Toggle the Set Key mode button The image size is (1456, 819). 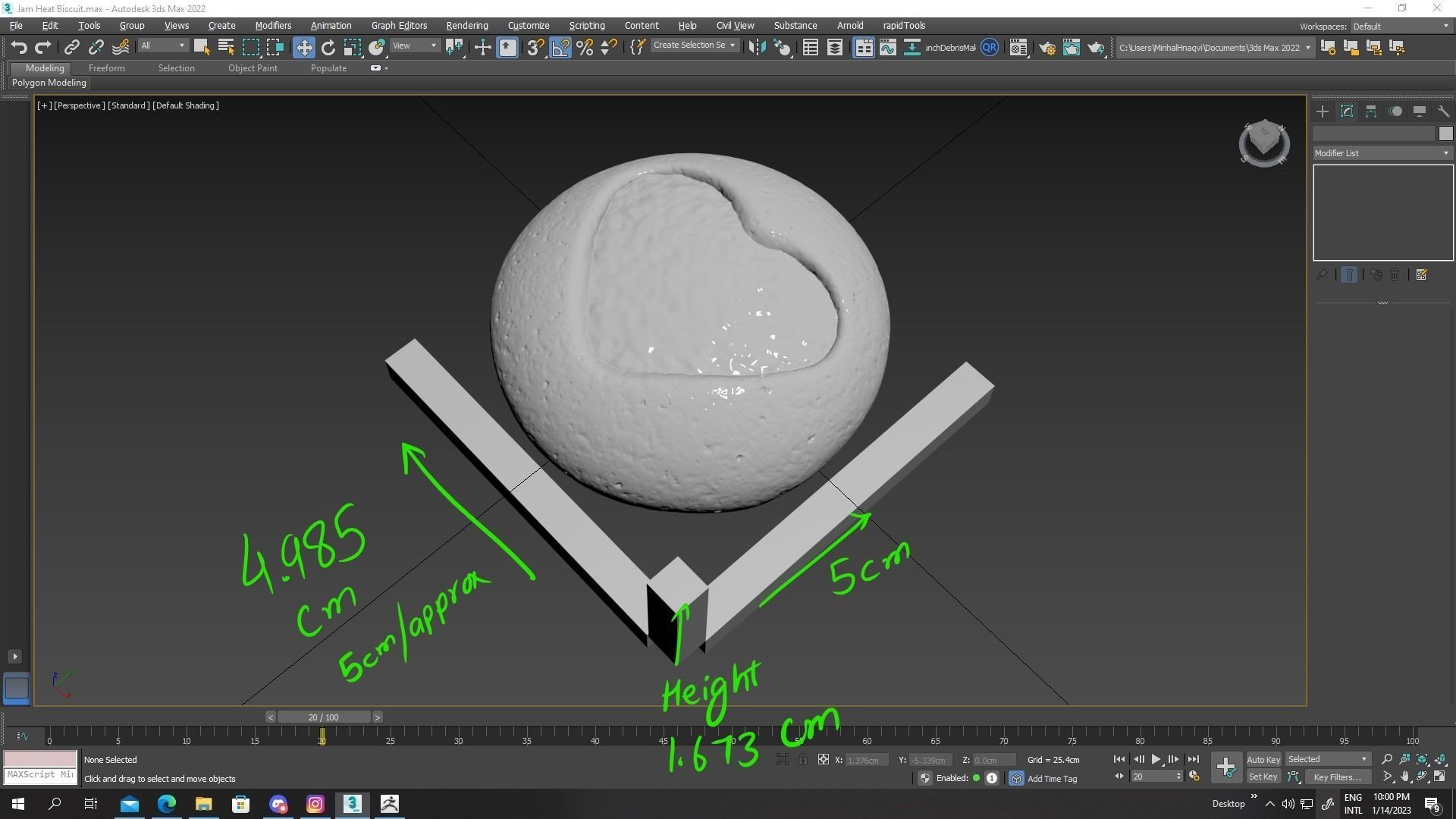tap(1263, 777)
